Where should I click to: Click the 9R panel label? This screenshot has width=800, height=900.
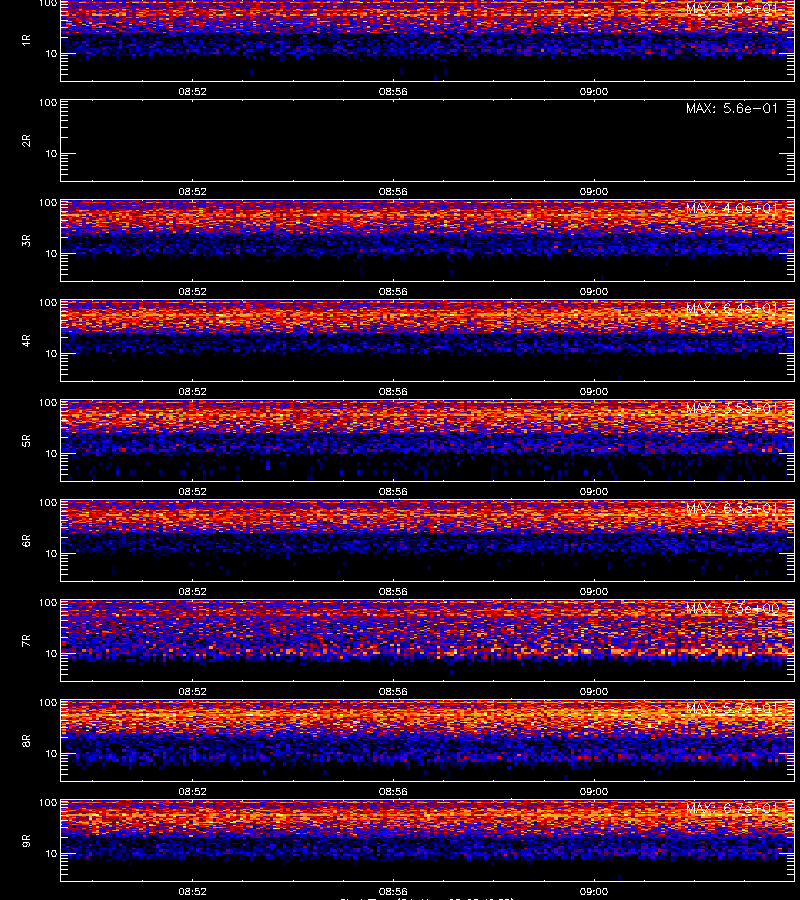26,841
